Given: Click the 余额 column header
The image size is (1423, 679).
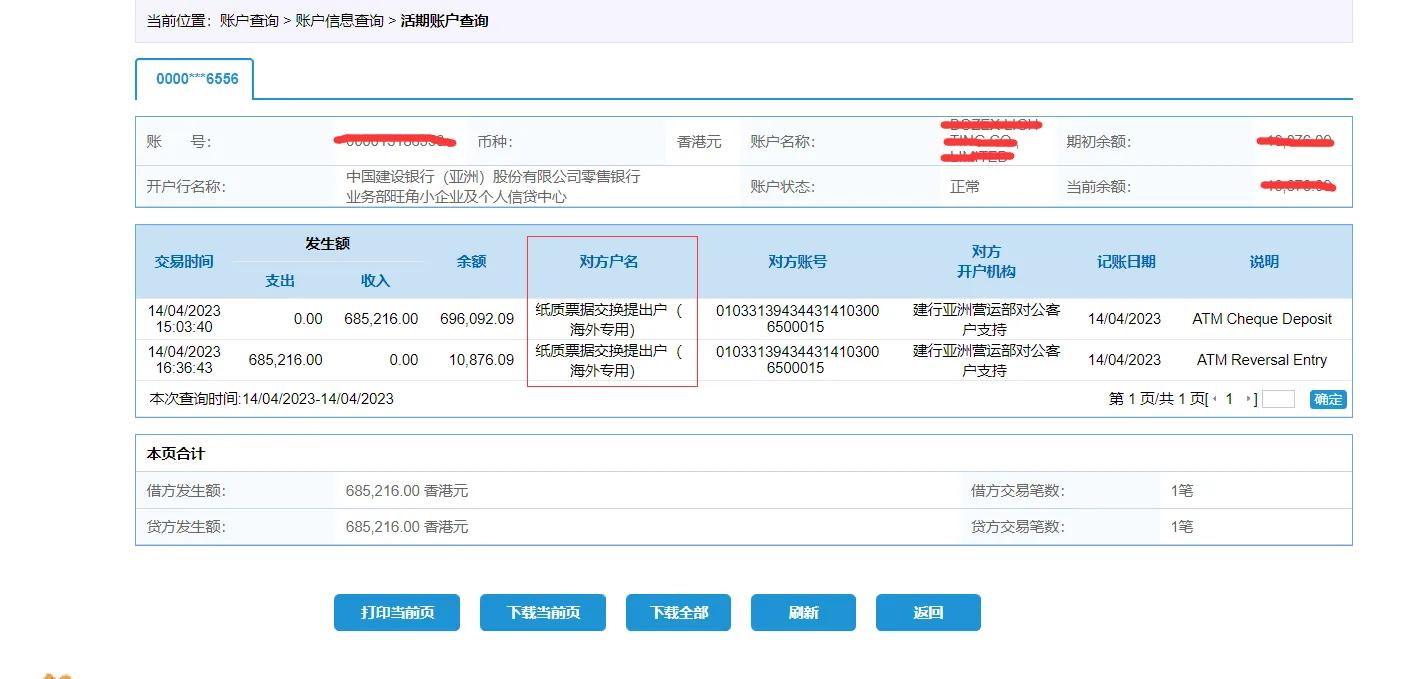Looking at the screenshot, I should click(471, 262).
